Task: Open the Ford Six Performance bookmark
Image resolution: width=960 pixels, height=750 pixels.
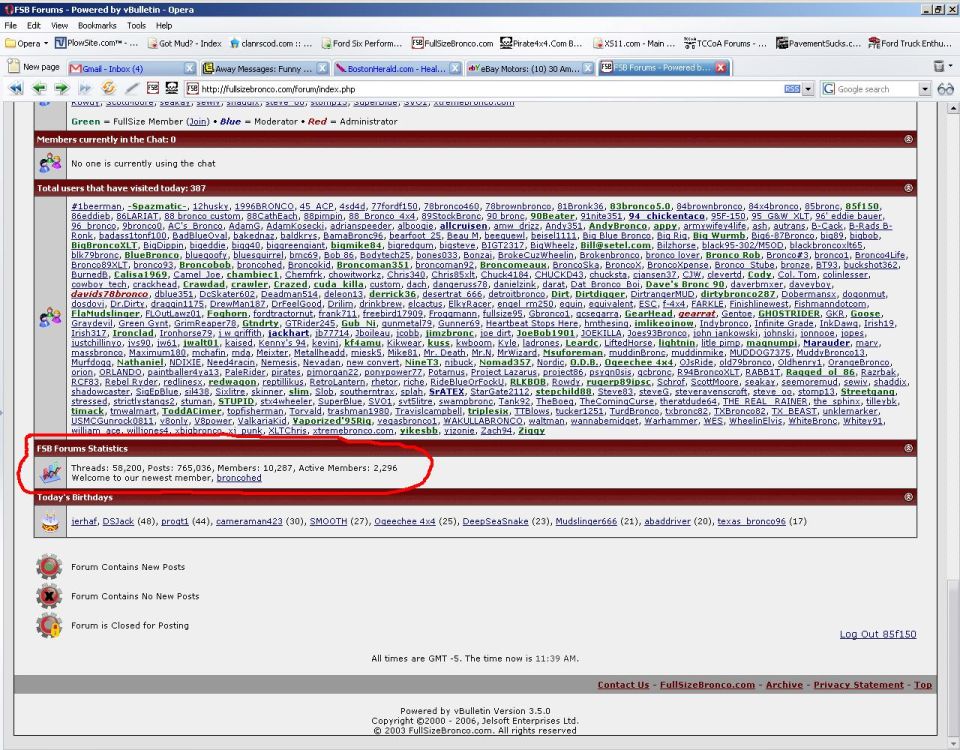Action: (361, 43)
